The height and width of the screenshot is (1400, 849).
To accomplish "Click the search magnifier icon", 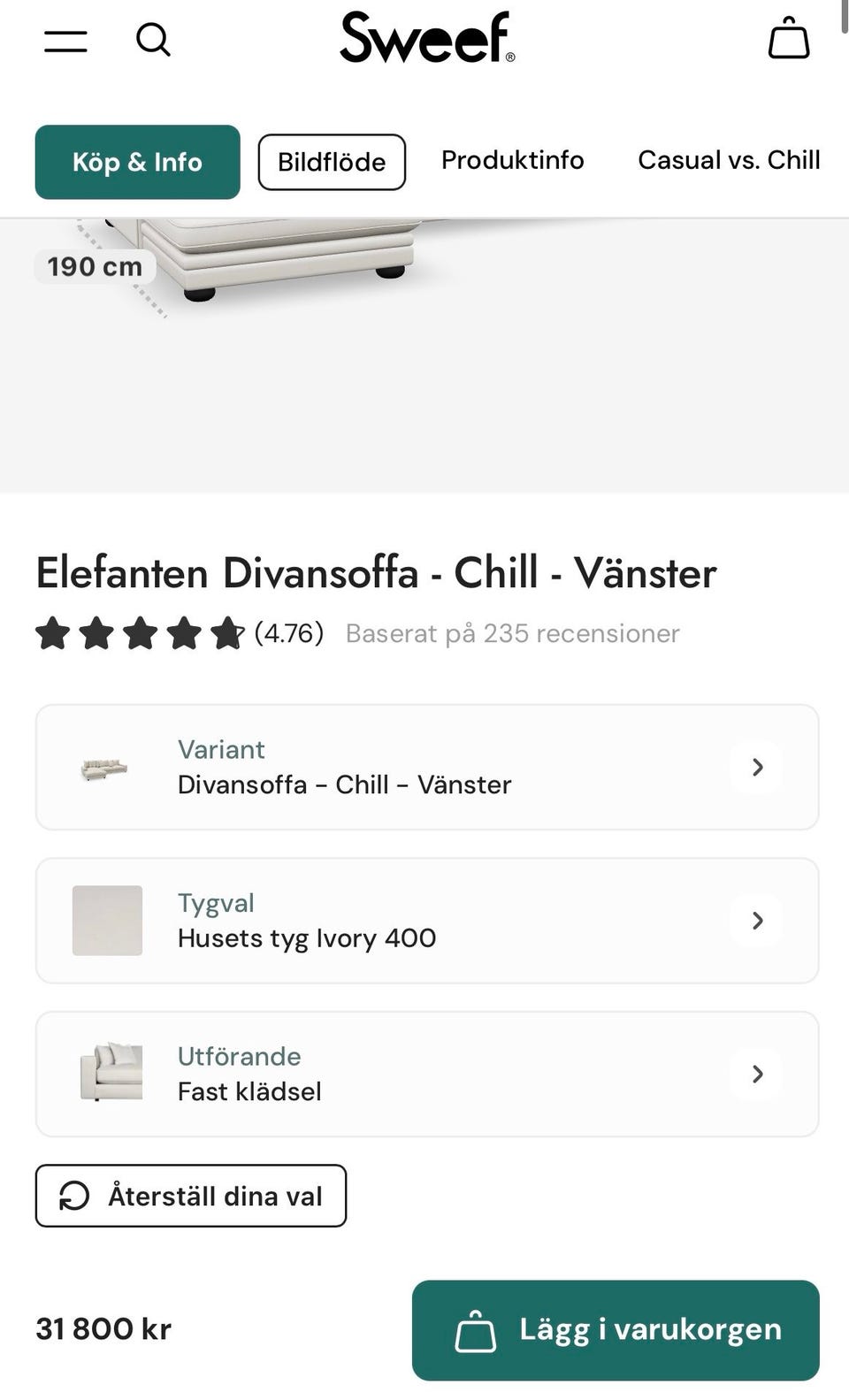I will 153,40.
